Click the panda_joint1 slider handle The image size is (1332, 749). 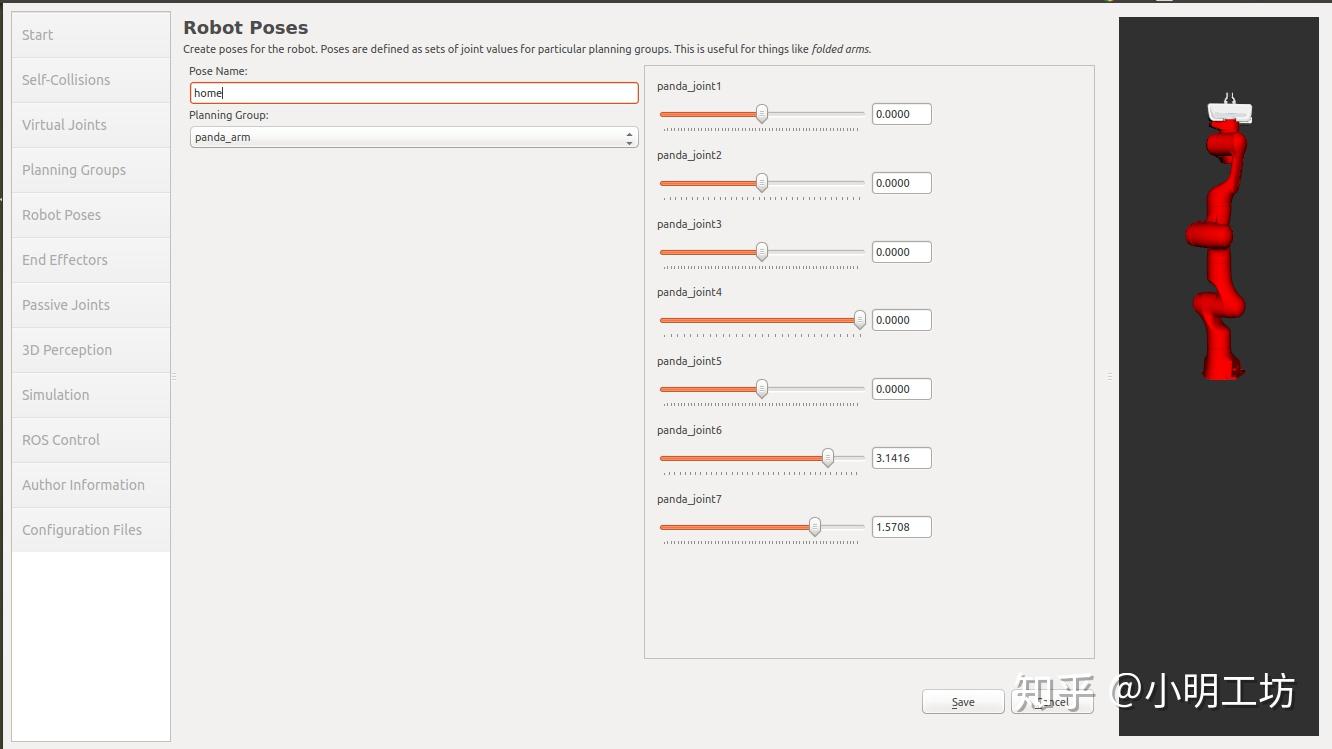[x=762, y=114]
